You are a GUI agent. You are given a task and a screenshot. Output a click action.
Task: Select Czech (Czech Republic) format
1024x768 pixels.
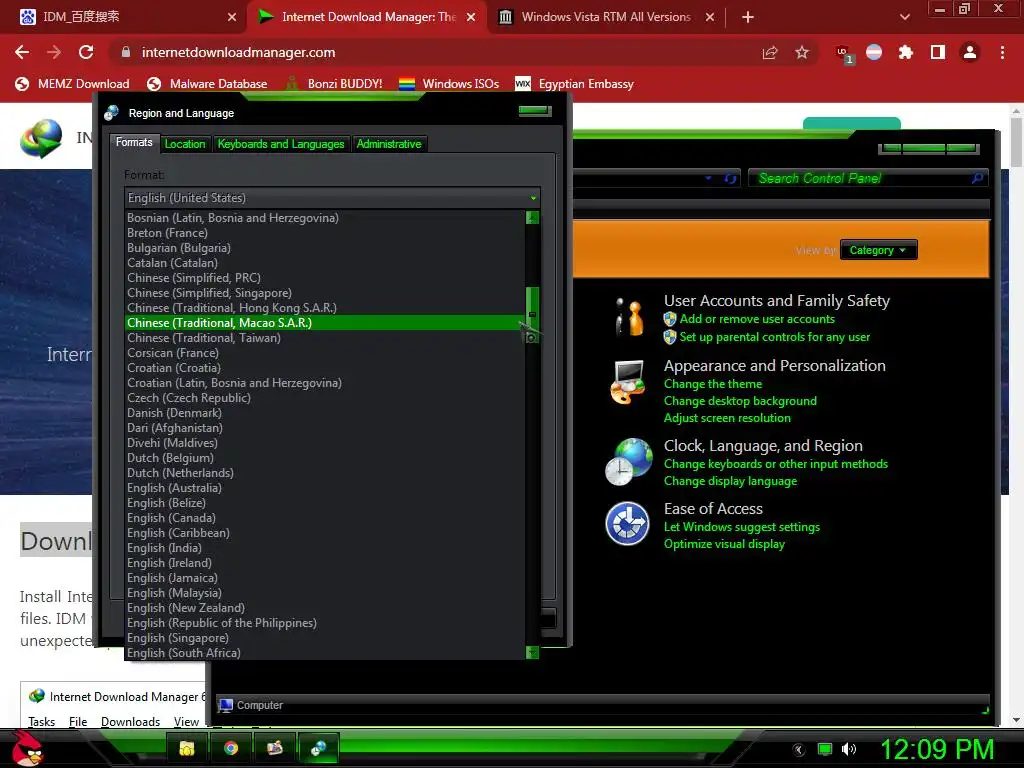[x=325, y=398]
